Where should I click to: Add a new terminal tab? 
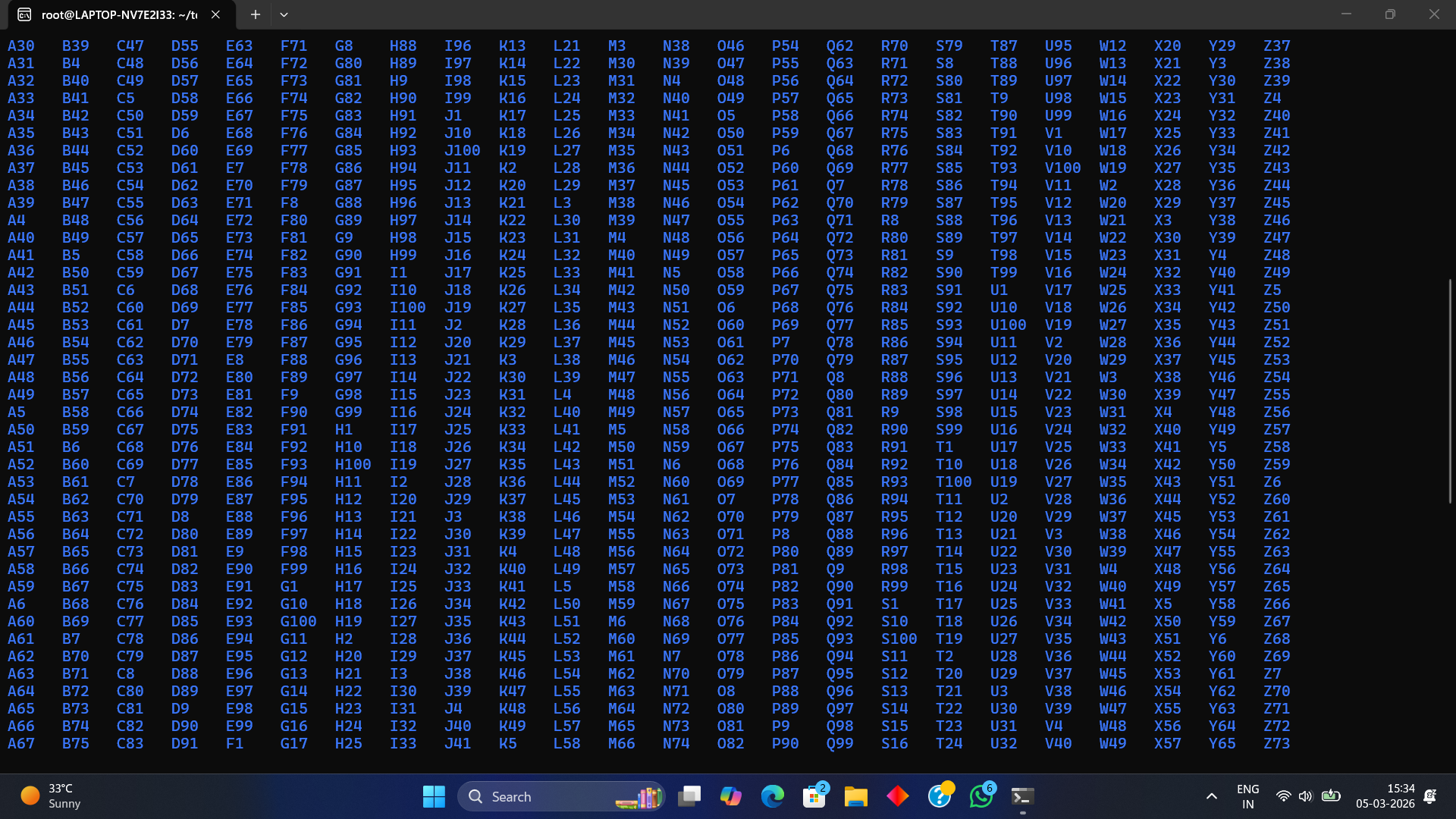(x=256, y=14)
